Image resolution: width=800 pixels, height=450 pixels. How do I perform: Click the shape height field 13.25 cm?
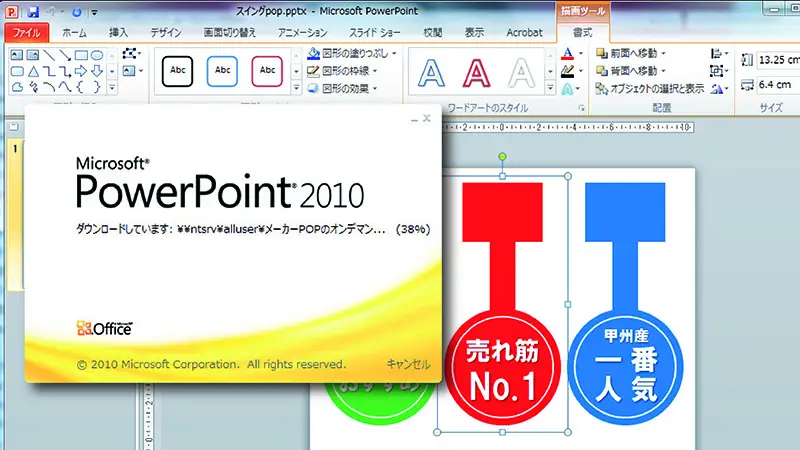(x=778, y=60)
